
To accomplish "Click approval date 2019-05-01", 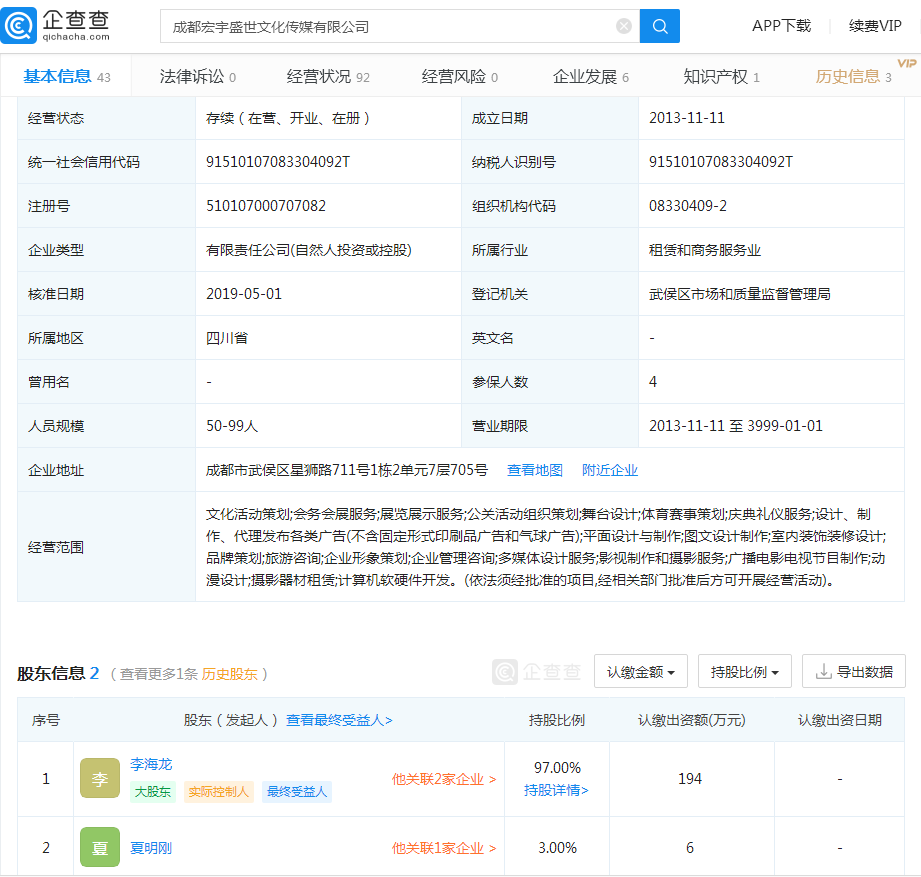I will click(244, 294).
